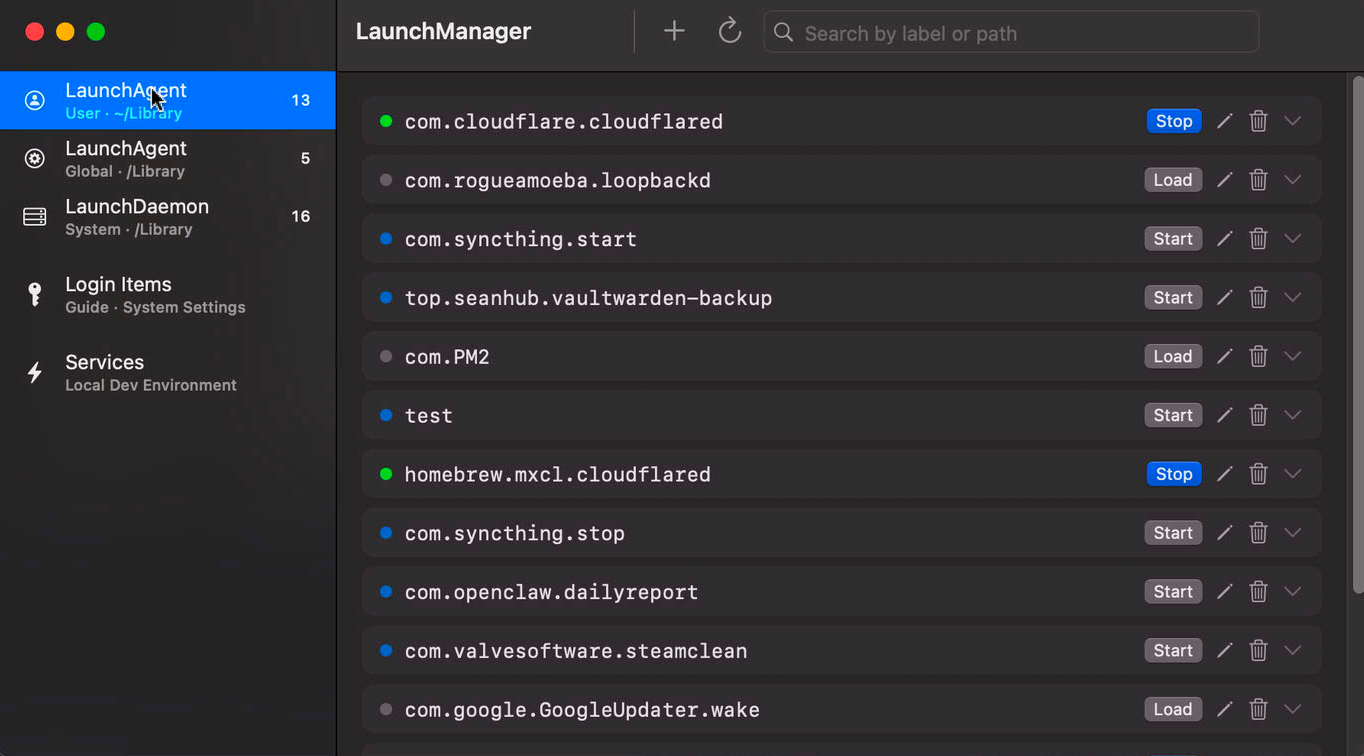Expand top.seanhub.vaultwarden-backup details chevron
Screen dimensions: 1364x756
(x=1293, y=298)
